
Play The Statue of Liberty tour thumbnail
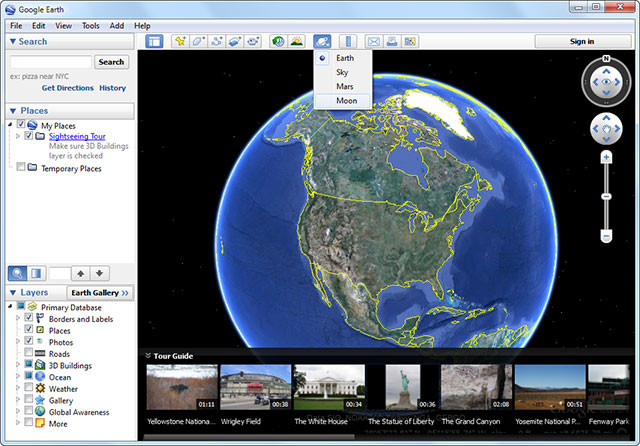pyautogui.click(x=403, y=387)
